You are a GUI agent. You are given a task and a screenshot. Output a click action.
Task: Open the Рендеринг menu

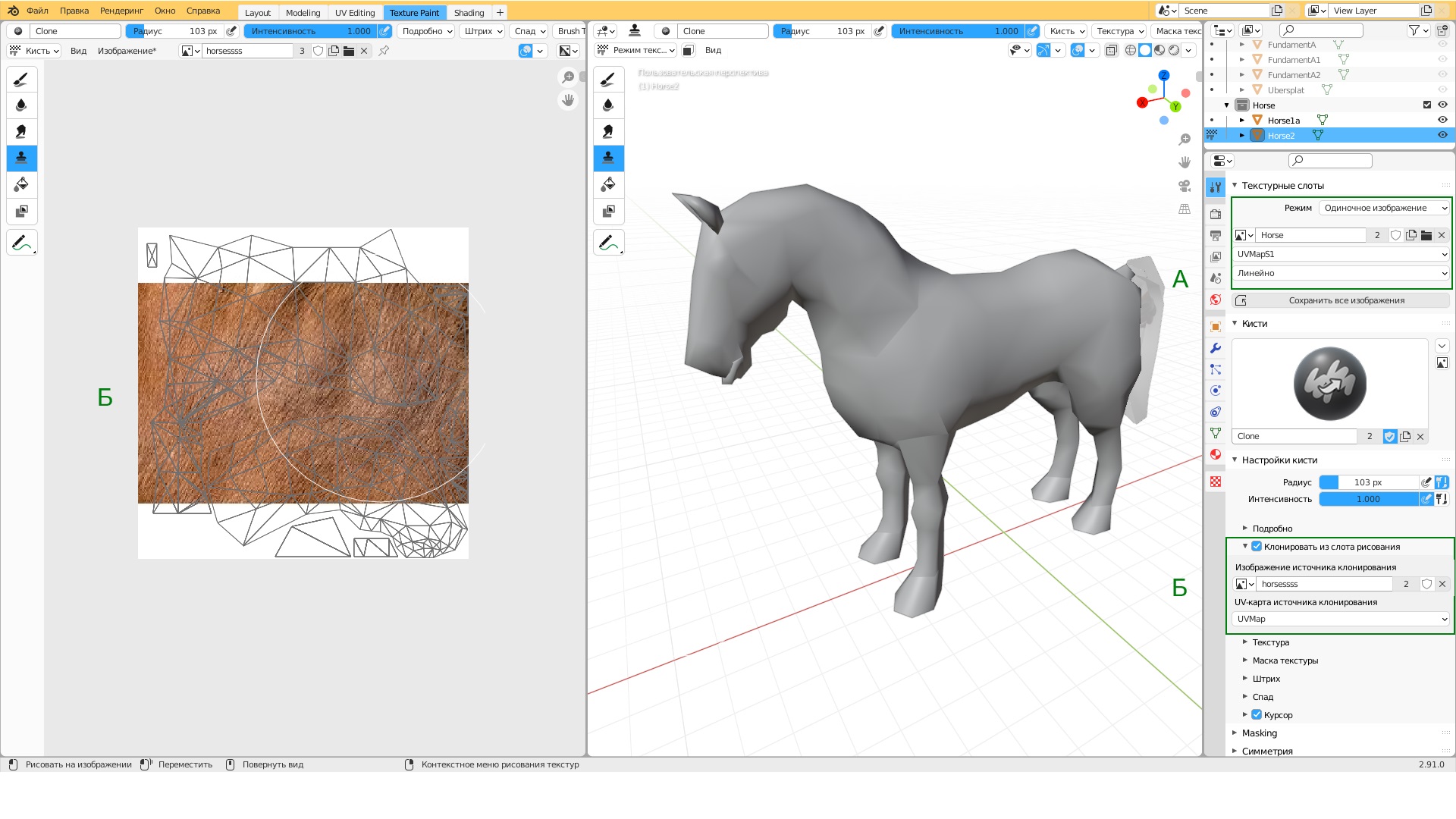[x=121, y=11]
